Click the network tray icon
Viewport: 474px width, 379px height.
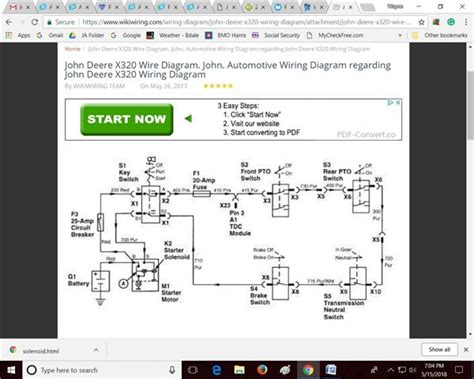402,370
